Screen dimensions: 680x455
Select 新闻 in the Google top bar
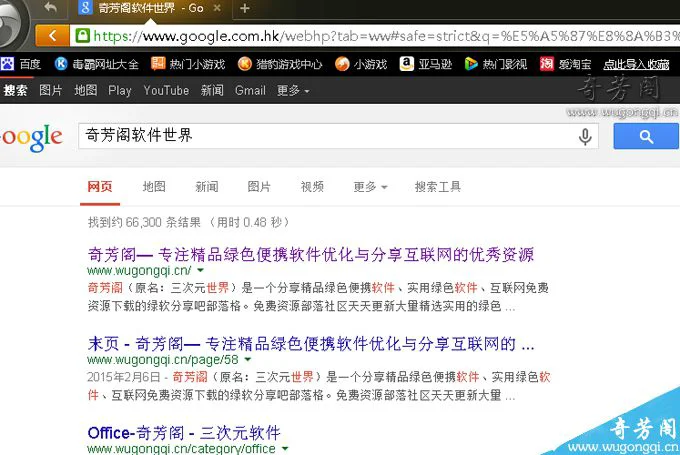212,90
